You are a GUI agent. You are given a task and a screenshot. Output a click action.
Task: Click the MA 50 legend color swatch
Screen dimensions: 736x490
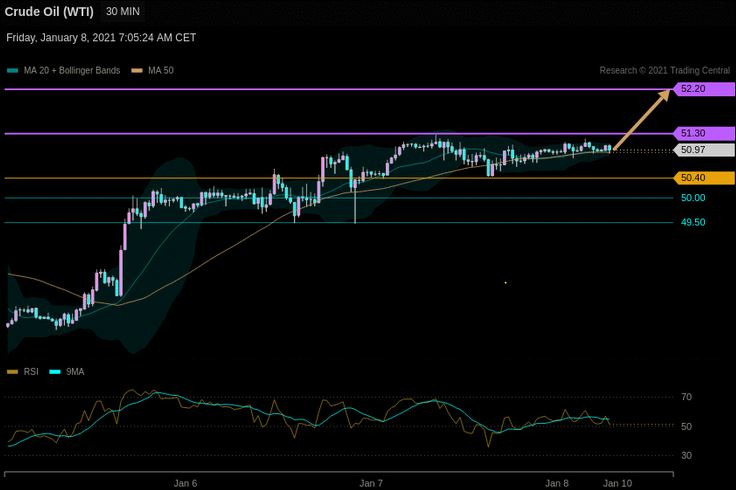point(137,71)
